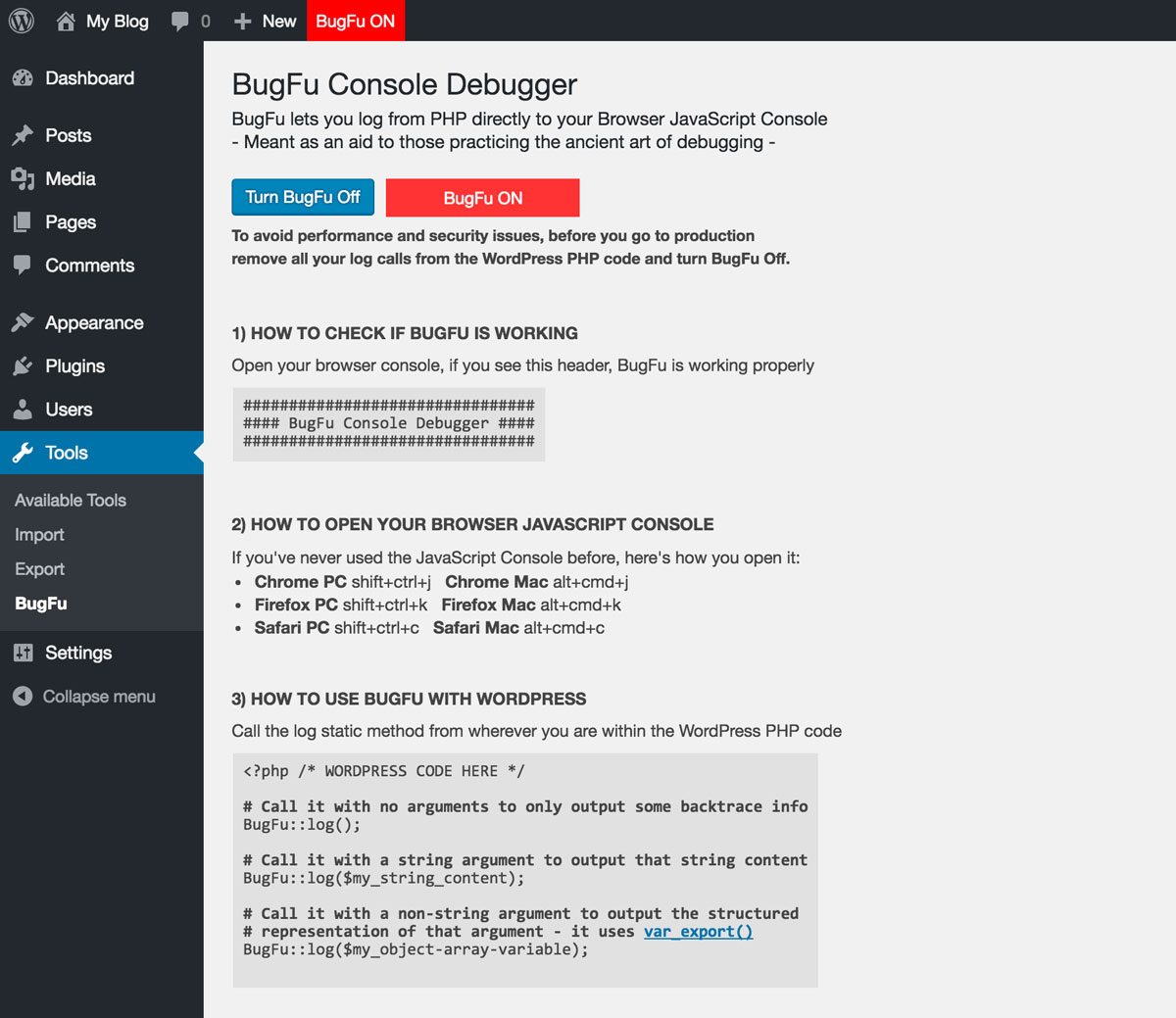Go to Dashboard
The width and height of the screenshot is (1176, 1018).
point(102,78)
